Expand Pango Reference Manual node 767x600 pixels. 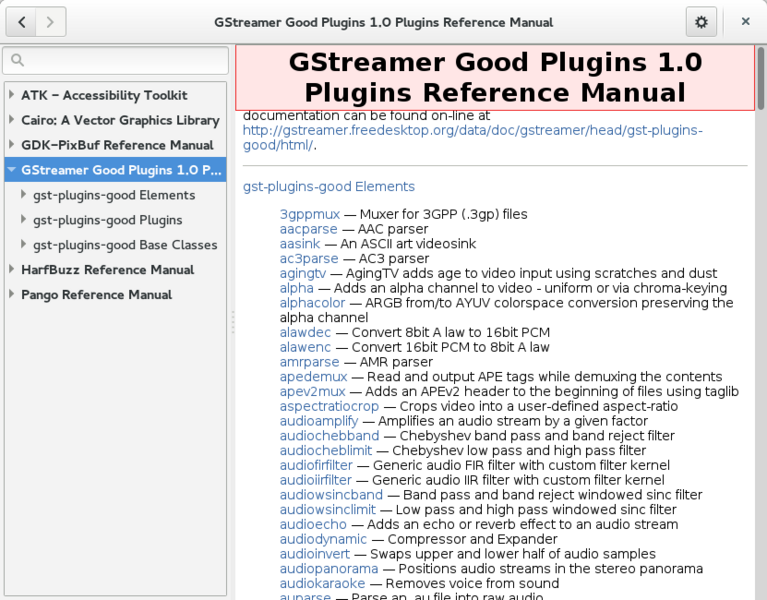(11, 294)
